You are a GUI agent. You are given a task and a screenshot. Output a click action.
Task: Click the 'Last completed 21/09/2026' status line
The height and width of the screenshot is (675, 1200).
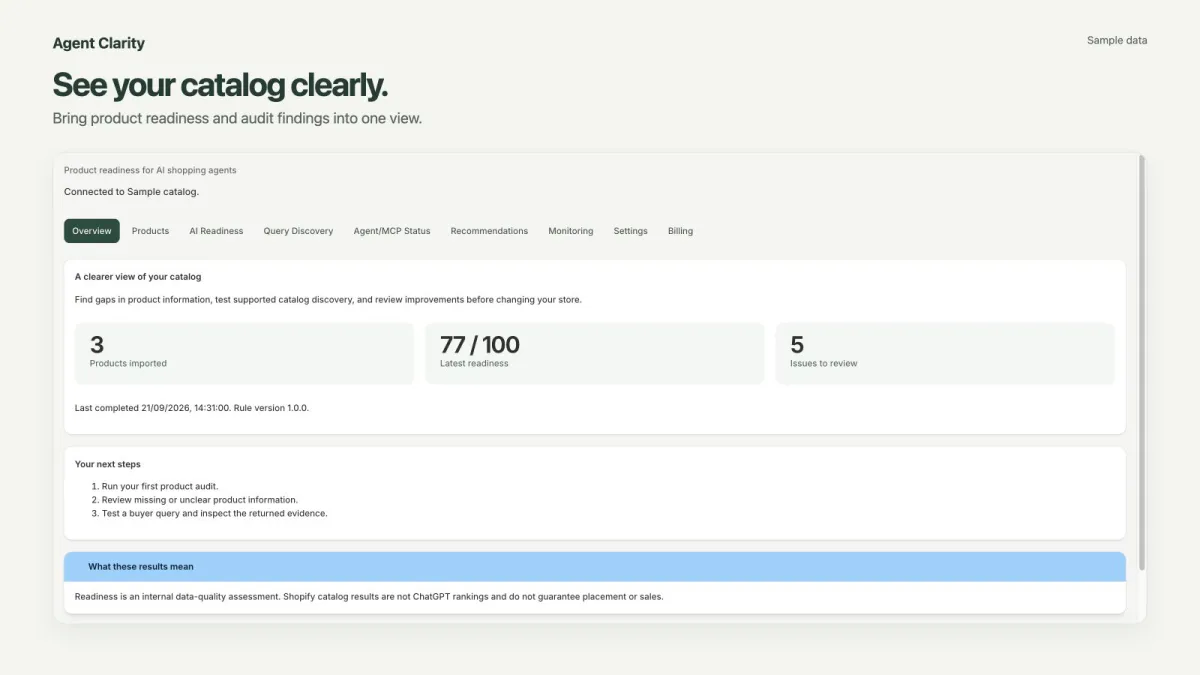192,408
